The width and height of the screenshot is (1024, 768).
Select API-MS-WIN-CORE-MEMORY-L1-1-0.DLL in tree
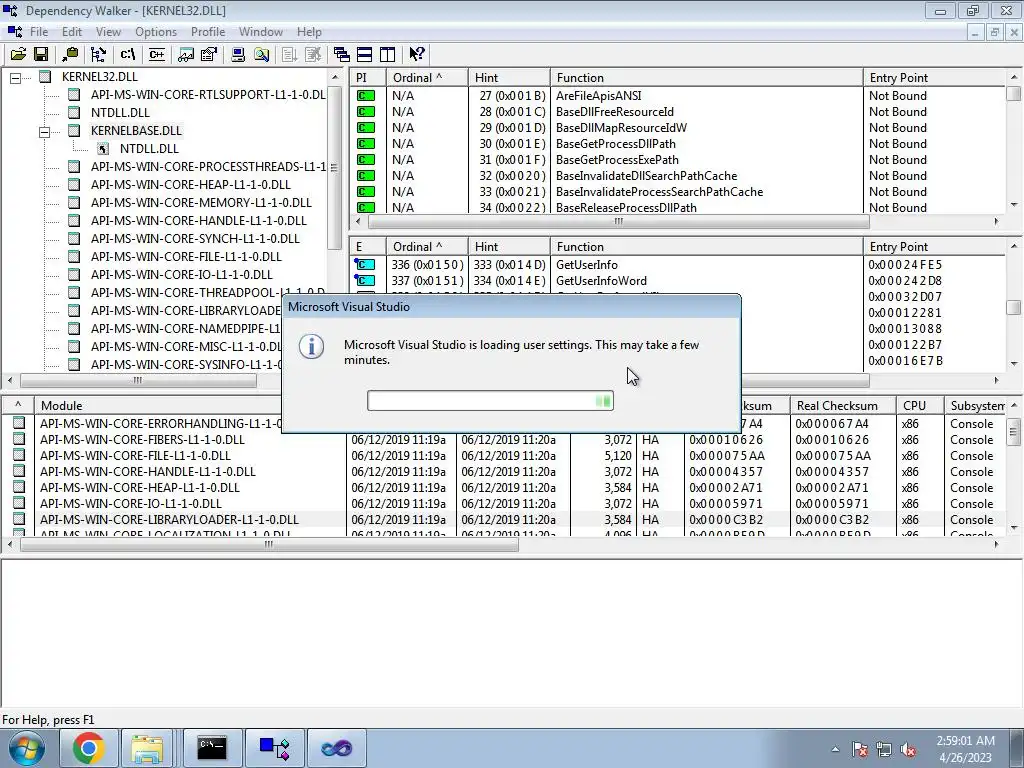pos(201,202)
